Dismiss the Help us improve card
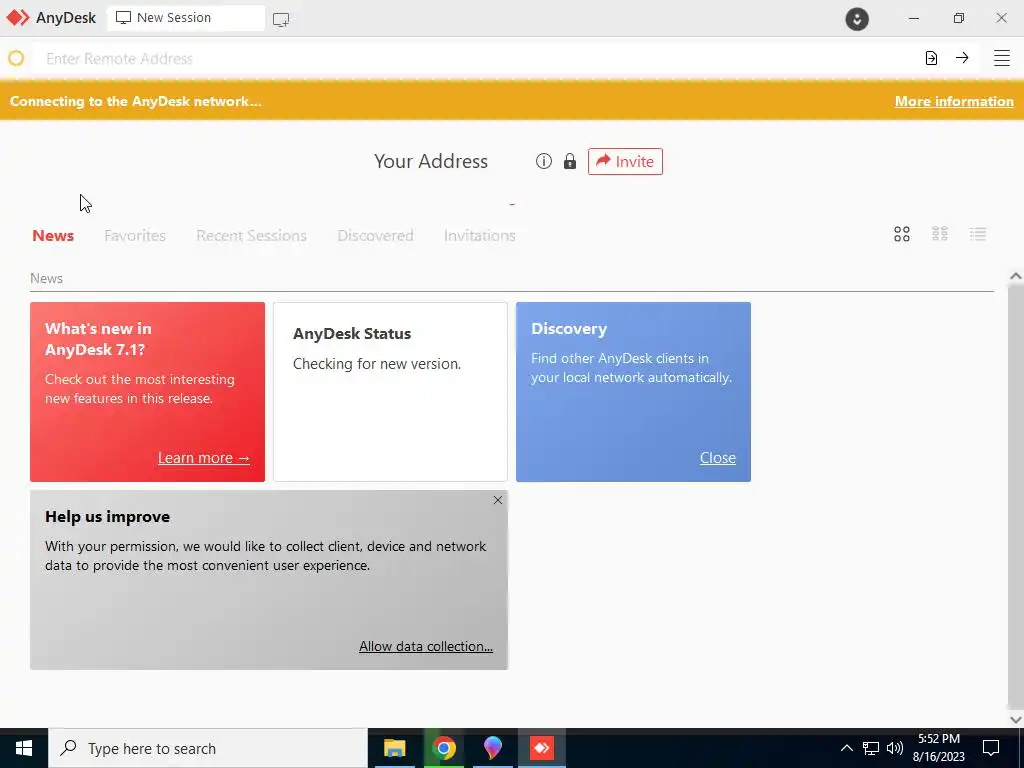The height and width of the screenshot is (768, 1024). [x=498, y=500]
